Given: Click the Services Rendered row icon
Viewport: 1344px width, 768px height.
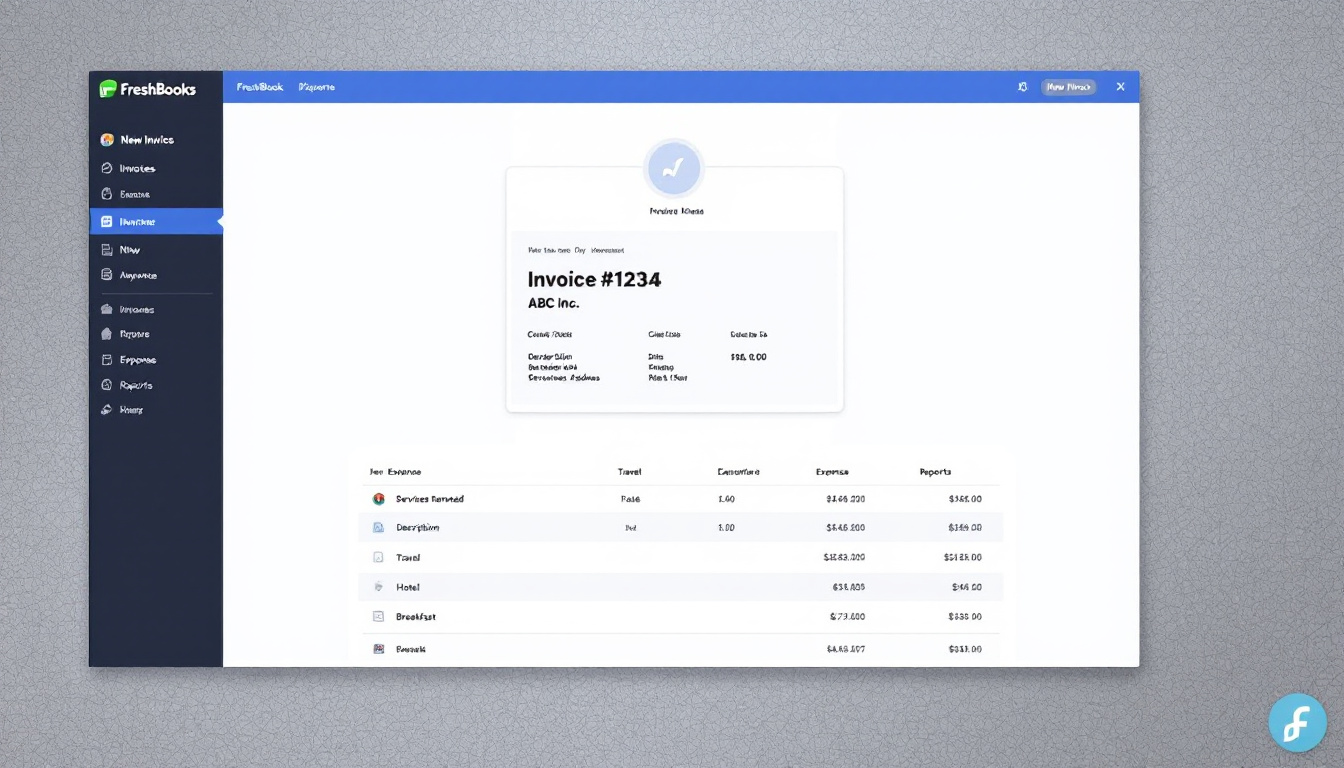Looking at the screenshot, I should 379,498.
